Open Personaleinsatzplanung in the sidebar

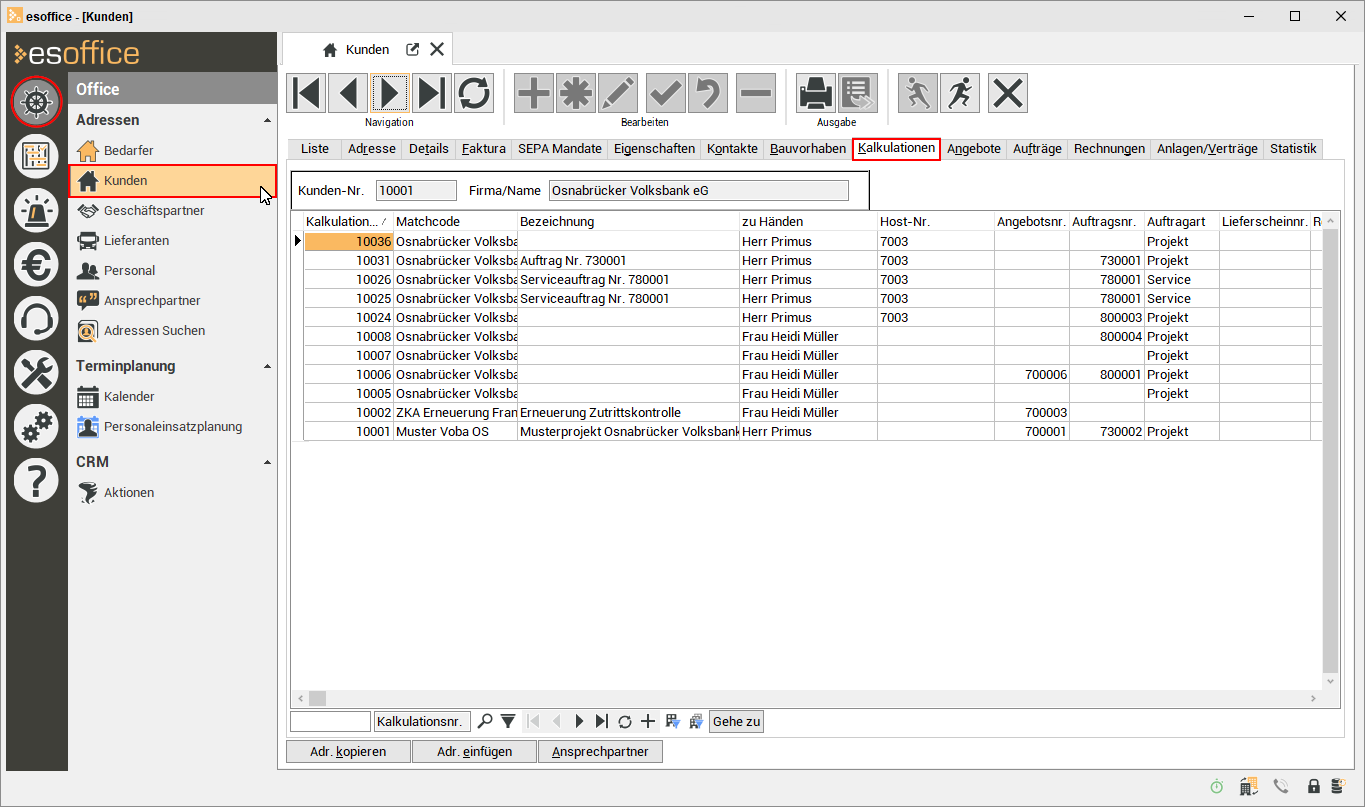click(x=173, y=426)
